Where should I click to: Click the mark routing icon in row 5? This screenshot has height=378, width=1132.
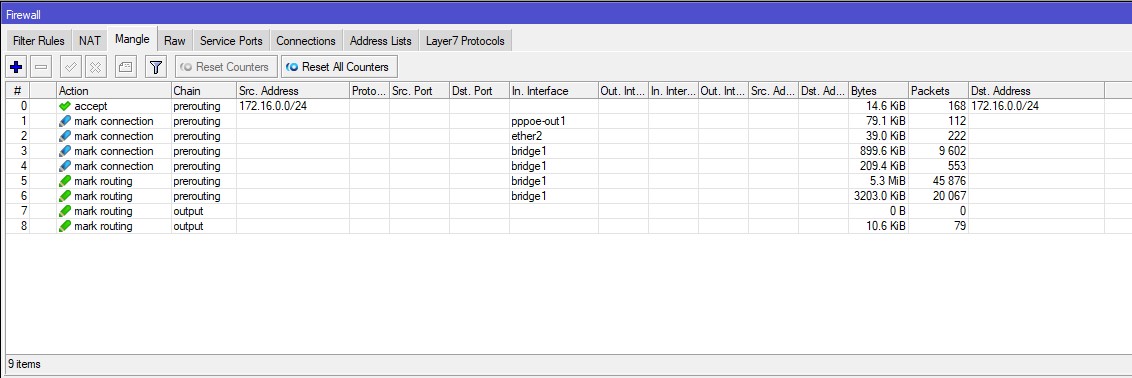click(x=65, y=181)
